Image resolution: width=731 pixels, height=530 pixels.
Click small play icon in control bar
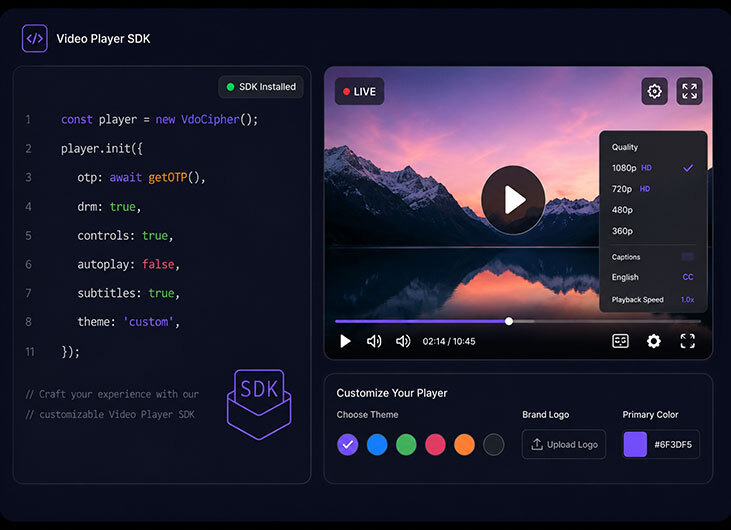[345, 341]
